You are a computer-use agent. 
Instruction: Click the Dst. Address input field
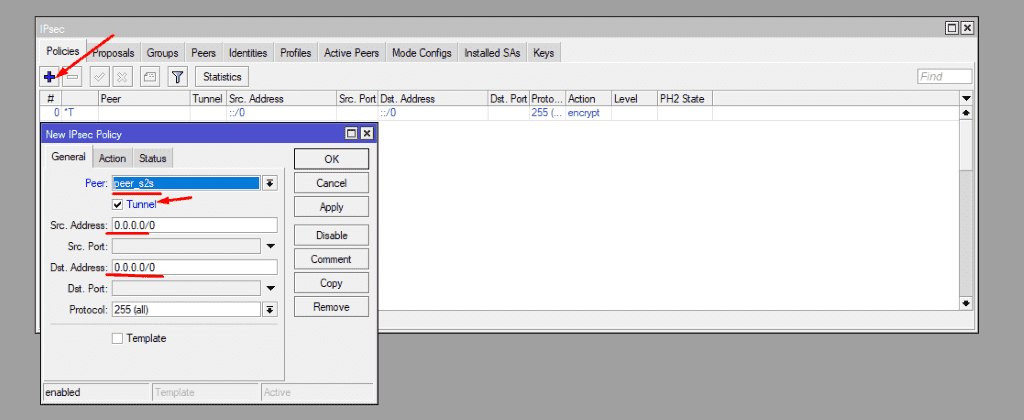click(194, 267)
